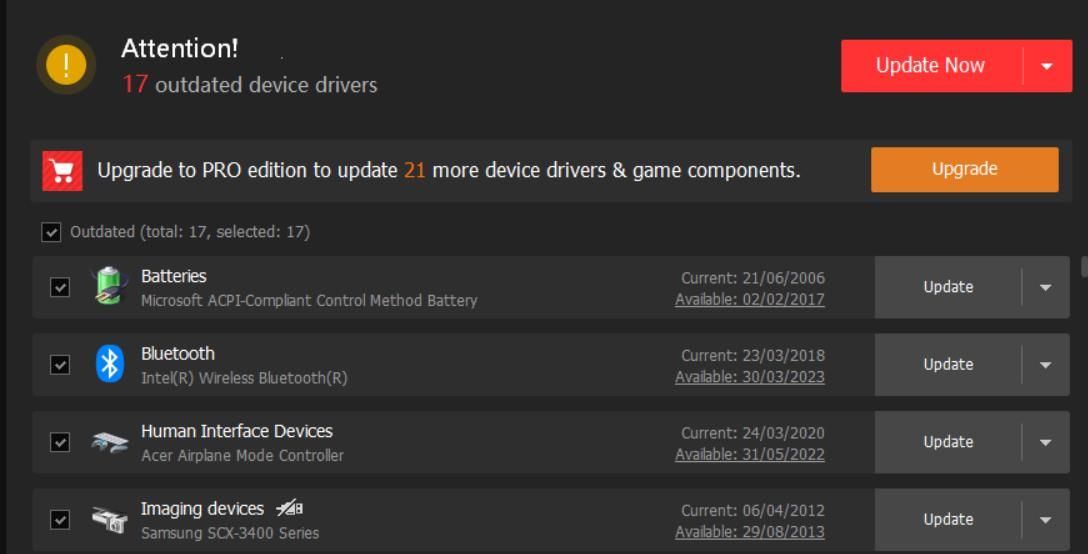Click the yellow attention warning icon
Viewport: 1088px width, 554px height.
pos(66,65)
